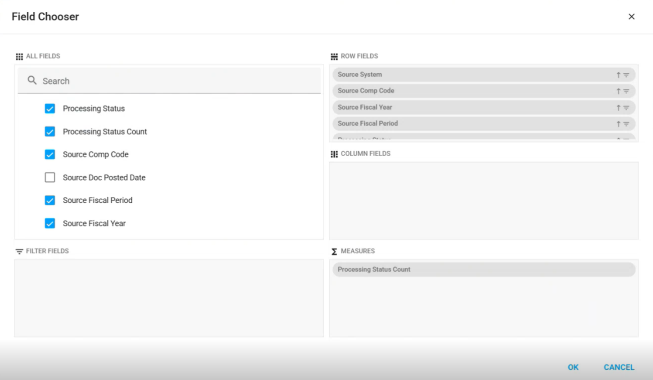Open the filter icon on Source System
Screen dimensions: 653x380
click(x=626, y=75)
